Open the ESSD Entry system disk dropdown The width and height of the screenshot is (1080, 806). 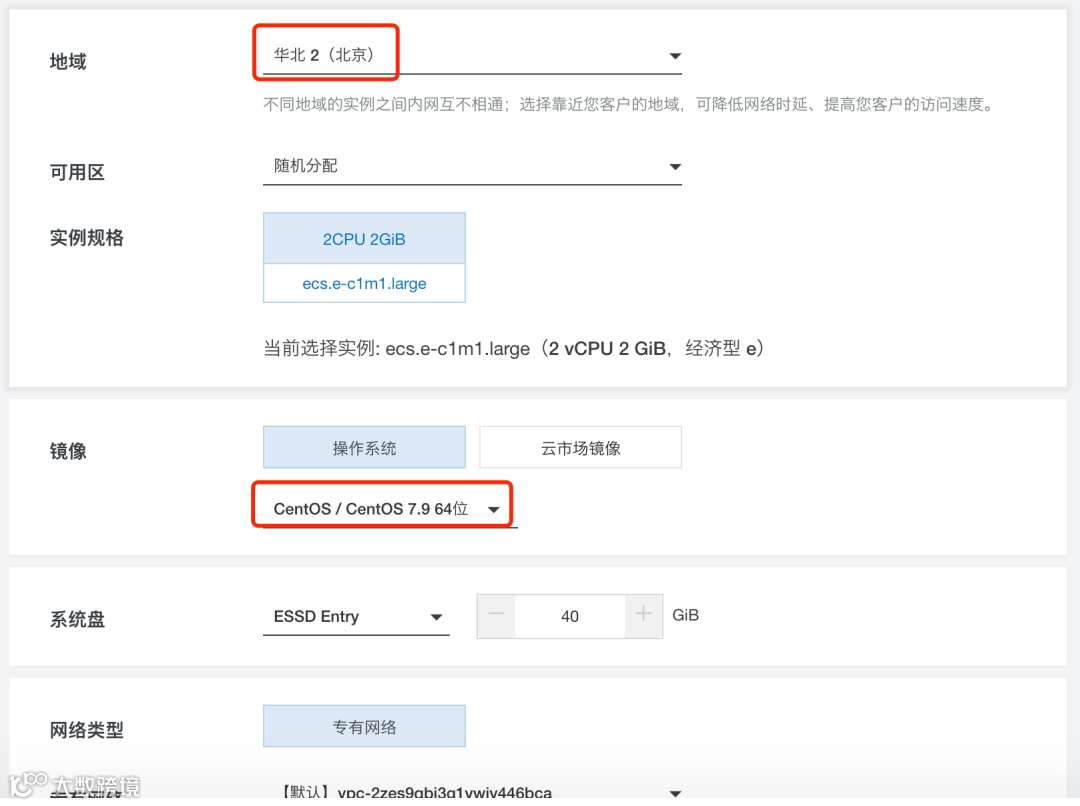pyautogui.click(x=356, y=617)
